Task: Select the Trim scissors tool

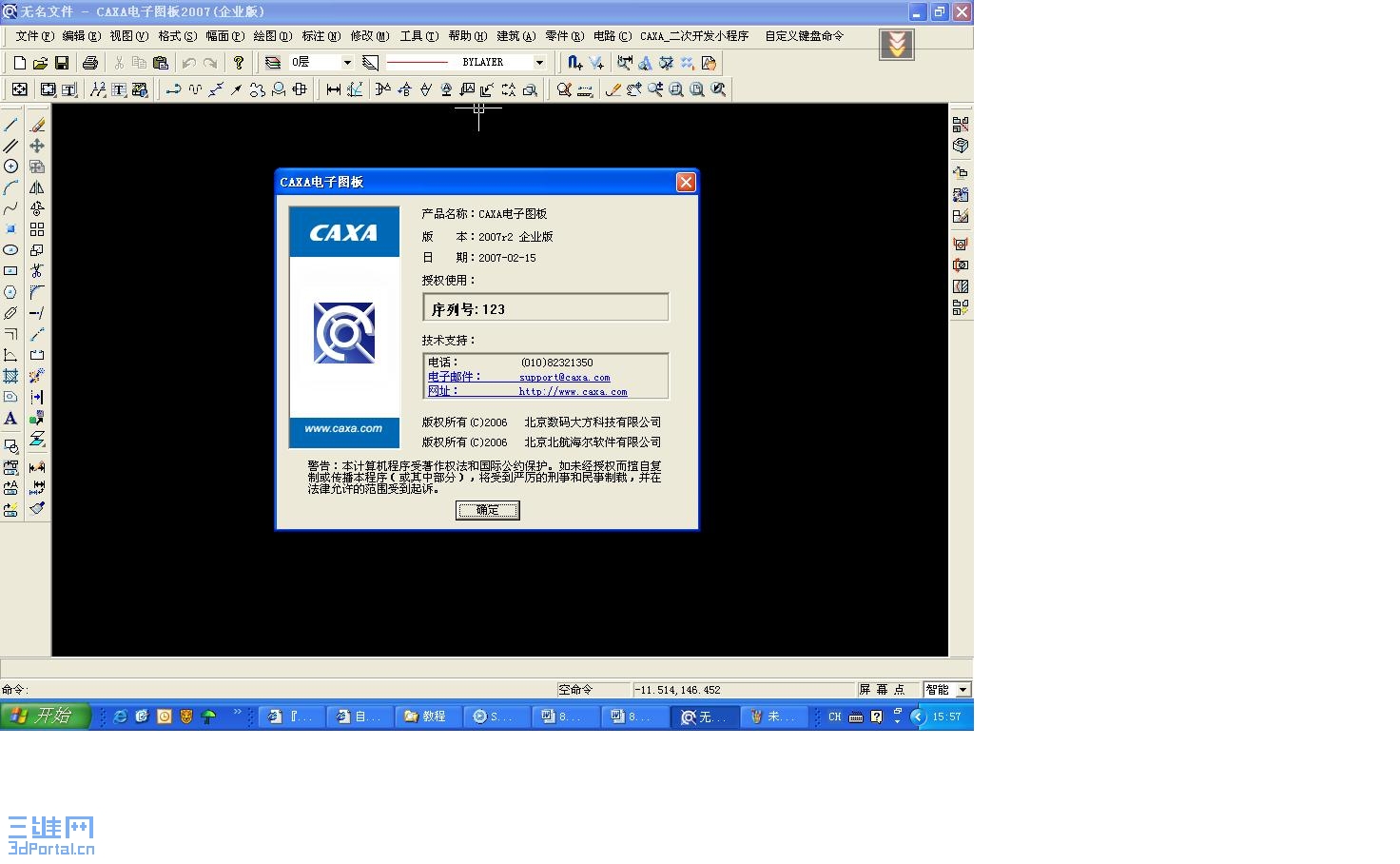Action: [x=37, y=271]
